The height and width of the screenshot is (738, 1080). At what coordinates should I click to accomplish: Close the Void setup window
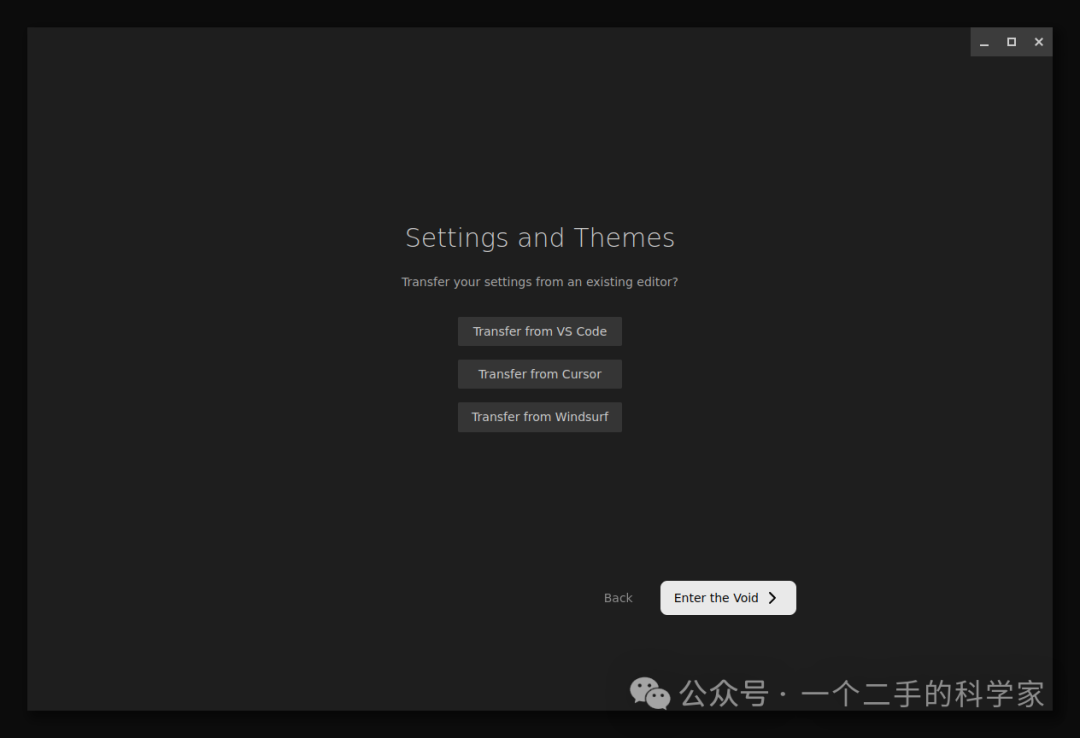[1039, 42]
